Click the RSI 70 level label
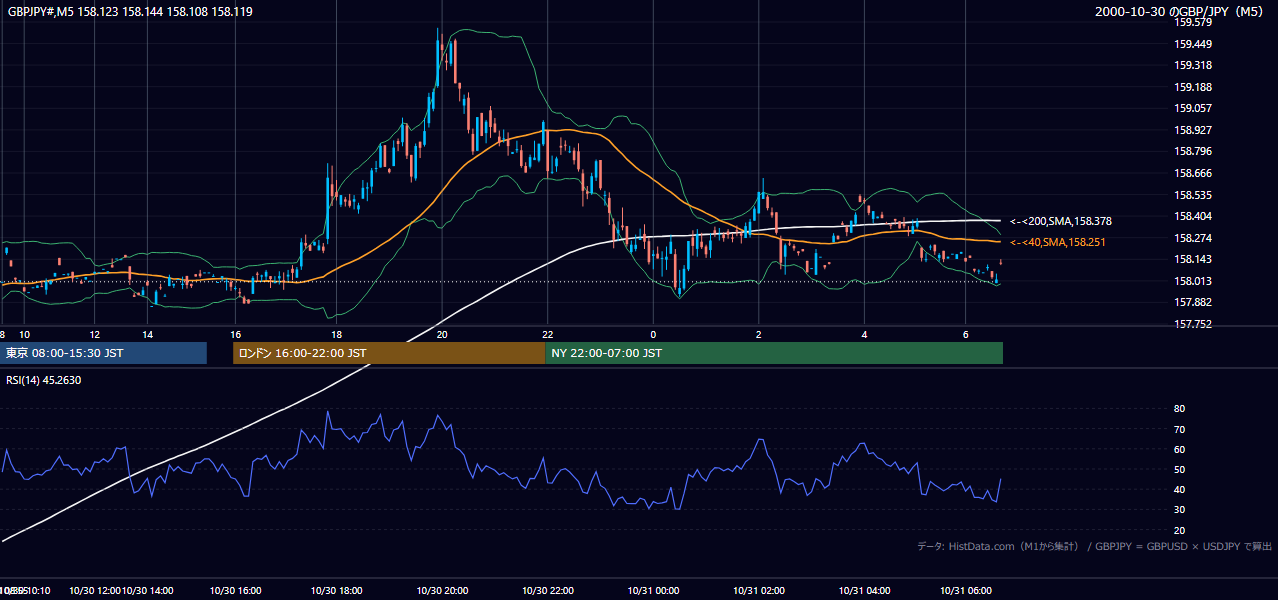The image size is (1278, 600). [1179, 429]
